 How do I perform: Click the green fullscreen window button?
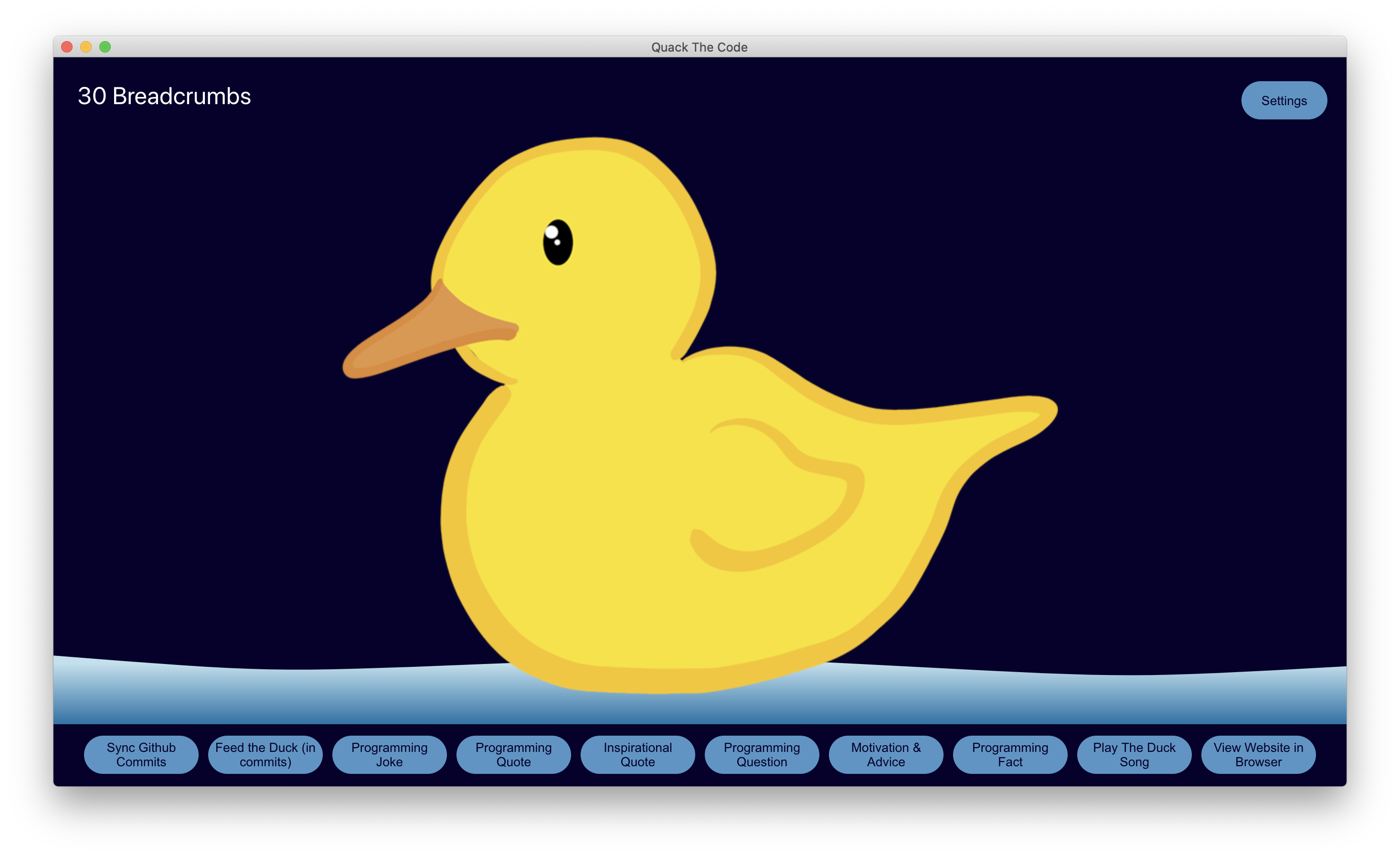(x=105, y=47)
